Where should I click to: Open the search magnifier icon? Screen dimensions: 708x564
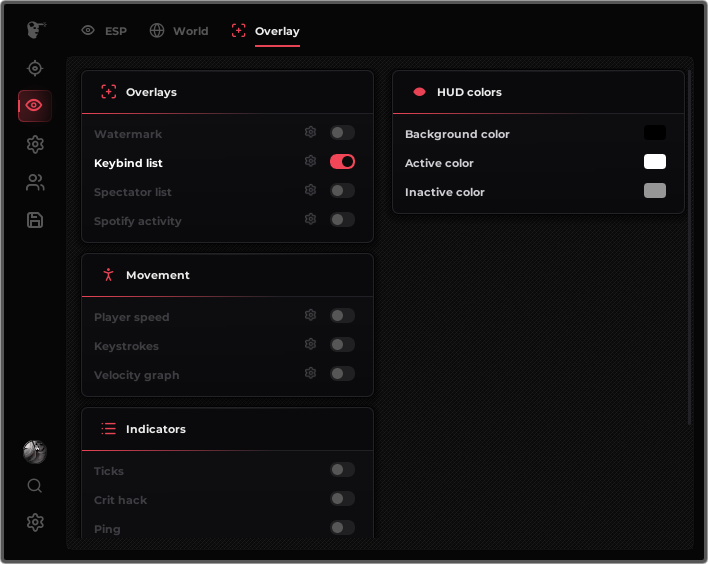[35, 486]
